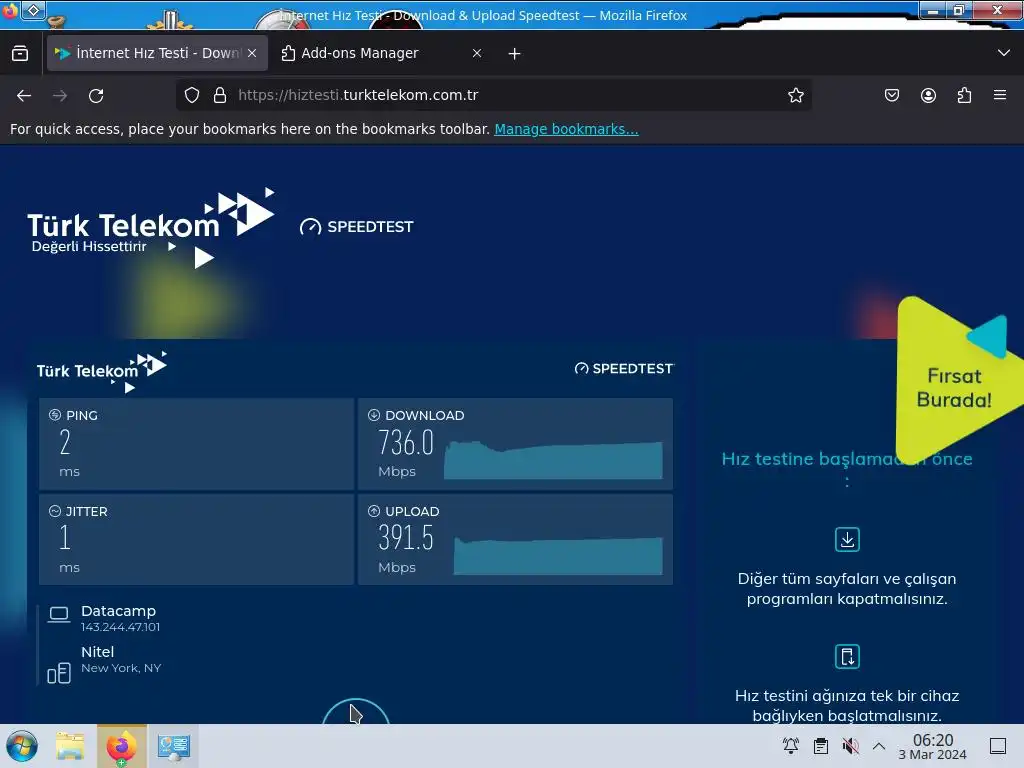Click the download-tray icon above Diğer tüm sayfaları
Image resolution: width=1024 pixels, height=768 pixels.
coord(847,539)
